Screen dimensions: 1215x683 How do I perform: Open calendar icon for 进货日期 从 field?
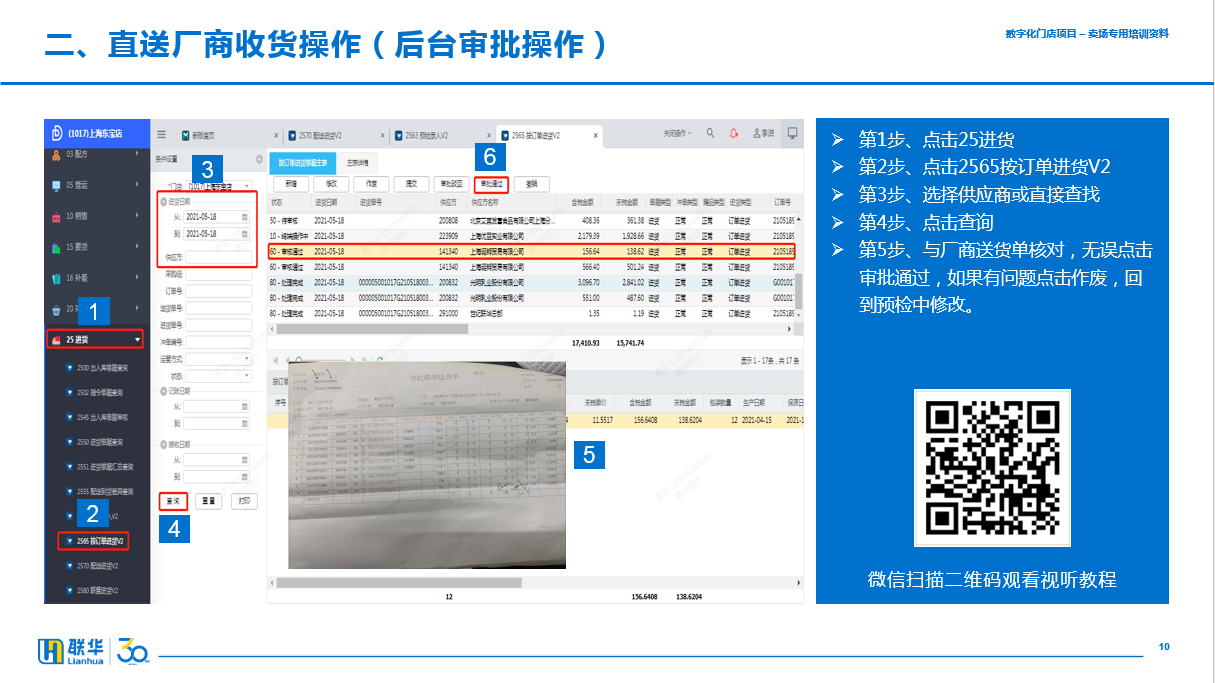point(245,216)
